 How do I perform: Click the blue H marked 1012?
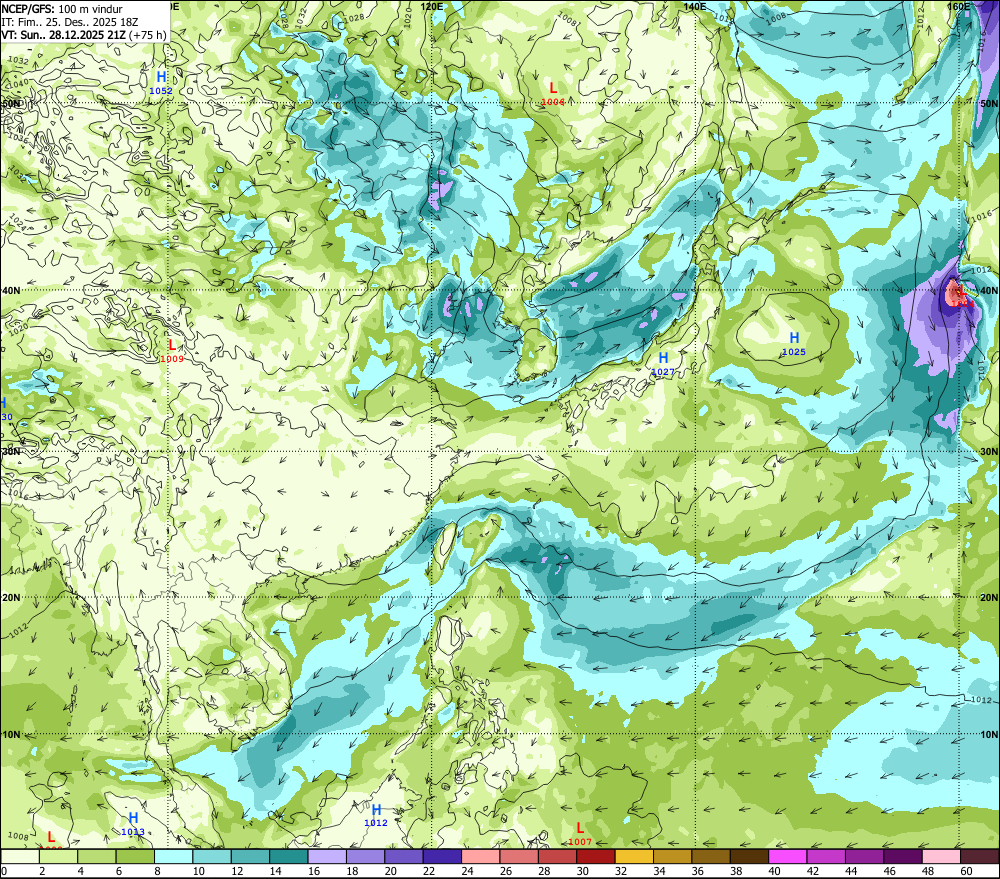click(x=376, y=810)
